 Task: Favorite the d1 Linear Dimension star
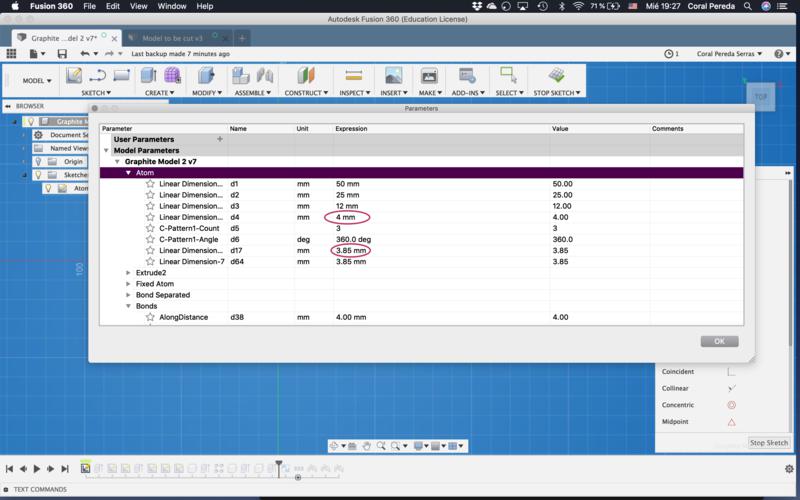[x=150, y=184]
